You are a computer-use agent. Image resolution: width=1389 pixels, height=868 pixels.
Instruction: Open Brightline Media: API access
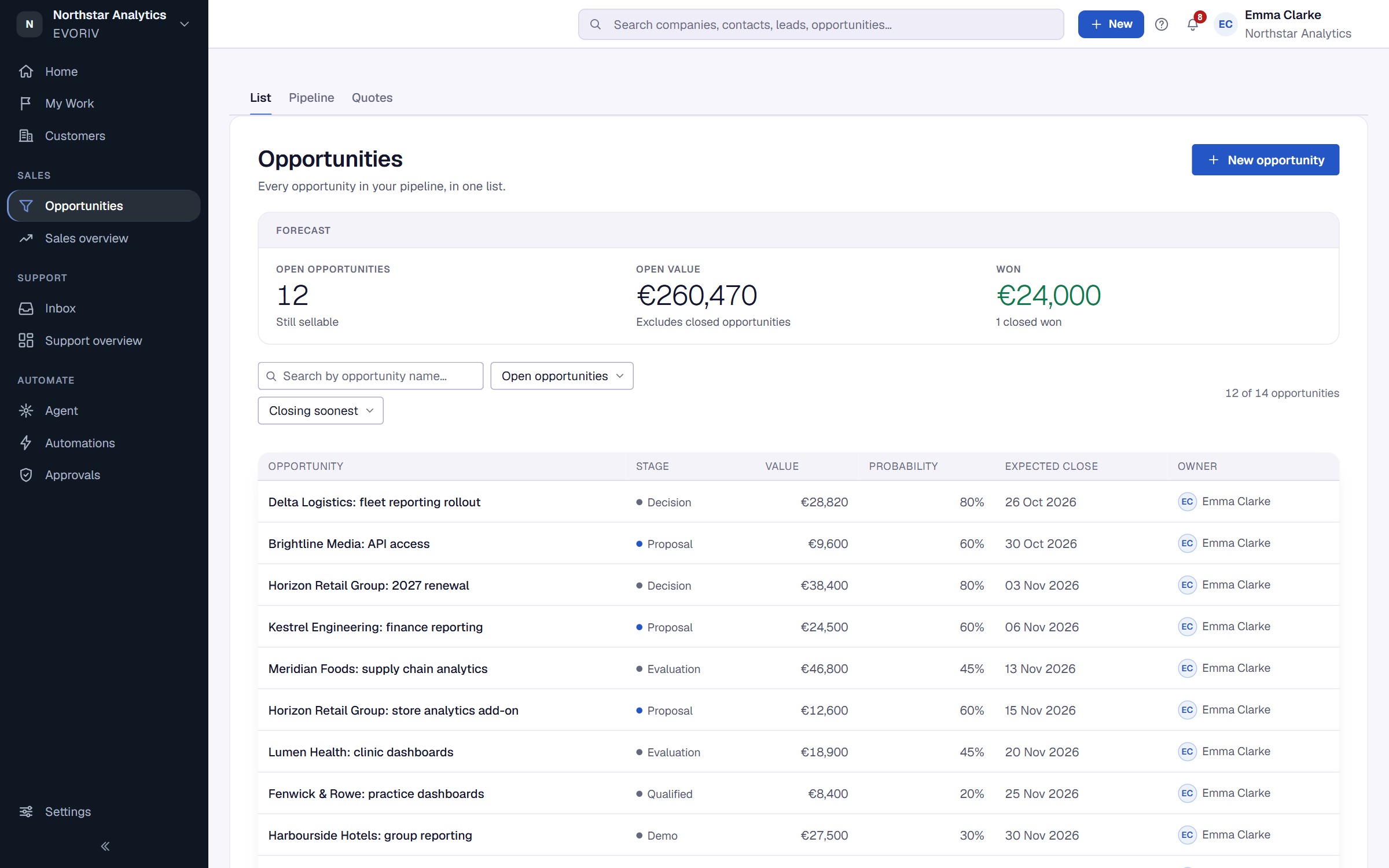tap(349, 544)
